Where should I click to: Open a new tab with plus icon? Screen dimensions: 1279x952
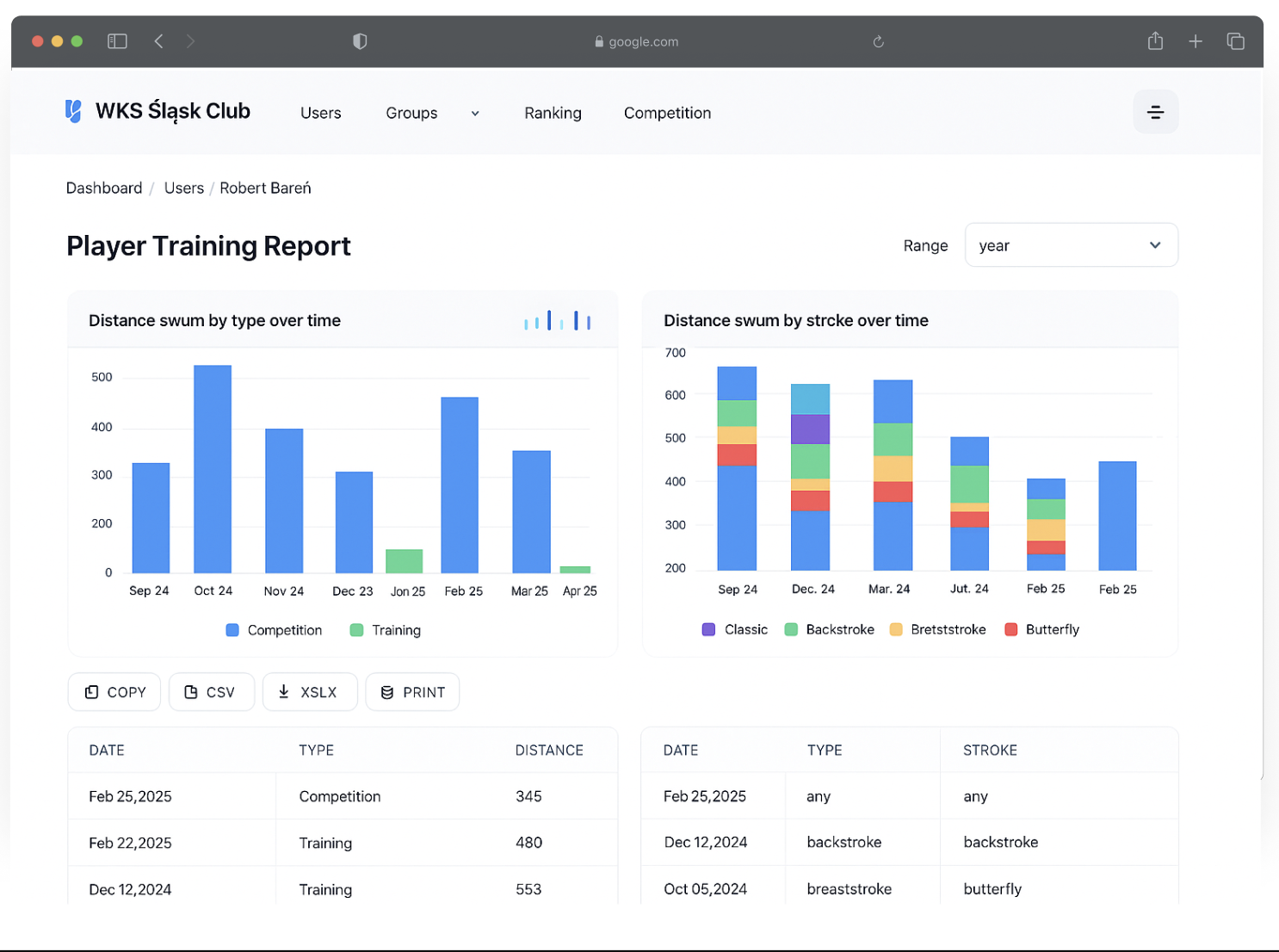tap(1195, 41)
